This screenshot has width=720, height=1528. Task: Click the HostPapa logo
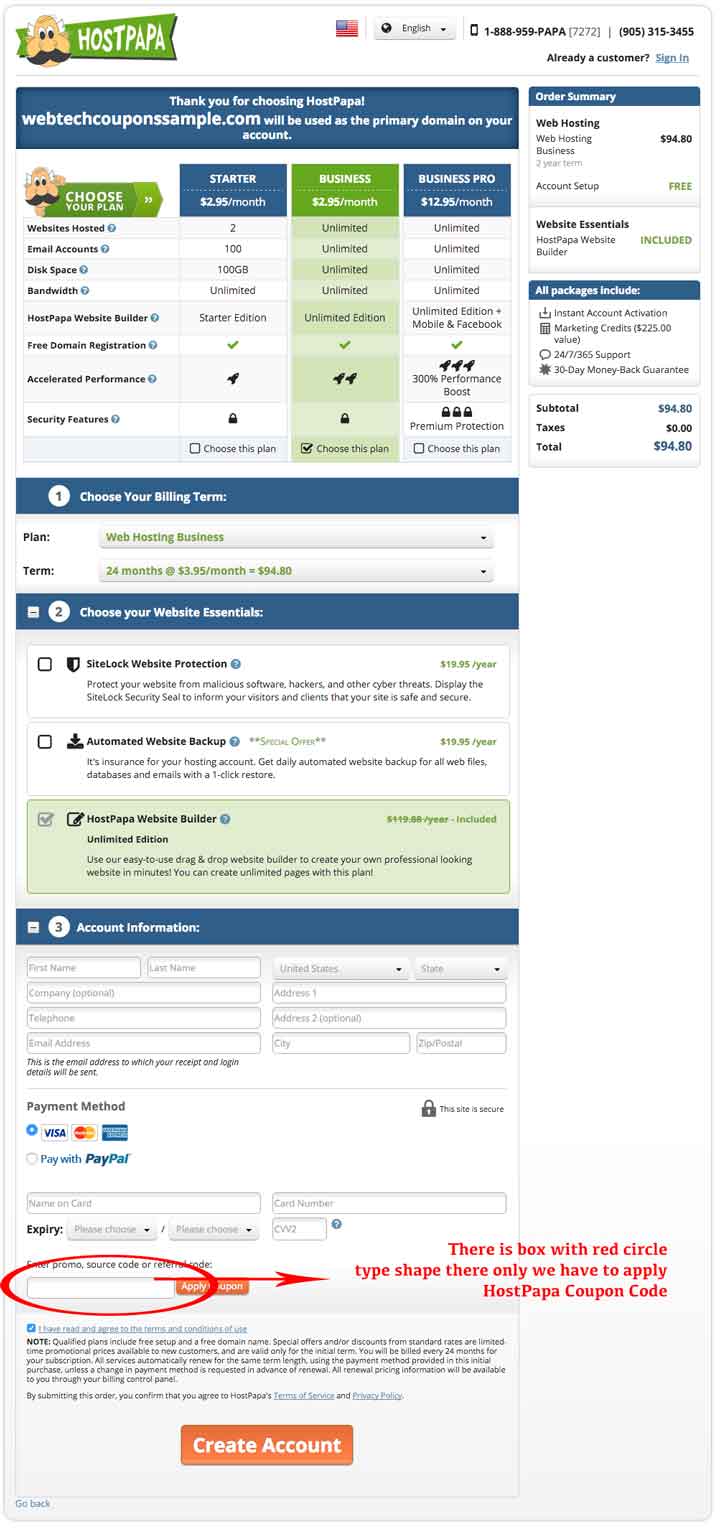coord(95,40)
